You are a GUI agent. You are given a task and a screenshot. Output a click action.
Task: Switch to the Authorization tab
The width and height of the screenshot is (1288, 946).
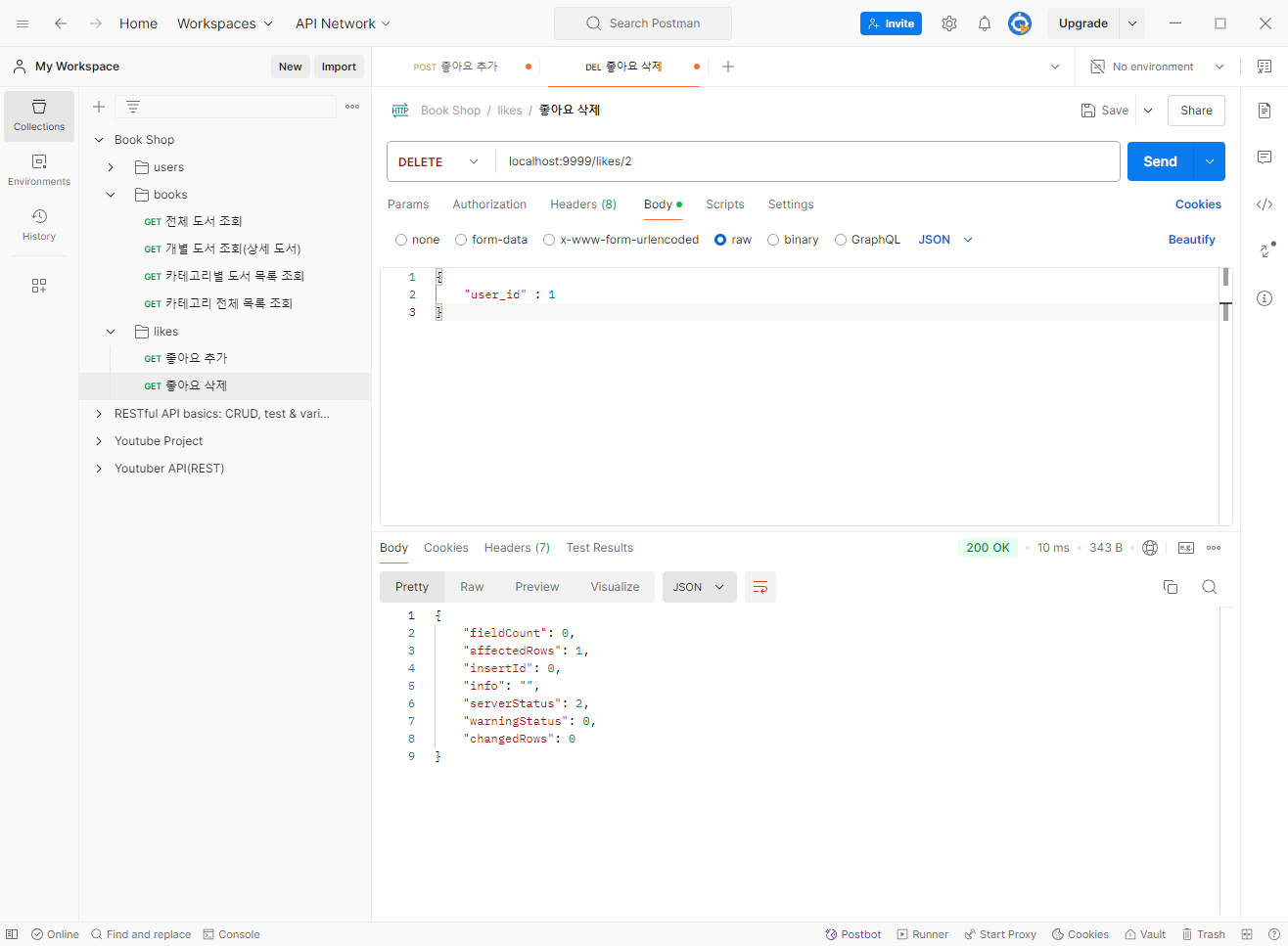489,204
